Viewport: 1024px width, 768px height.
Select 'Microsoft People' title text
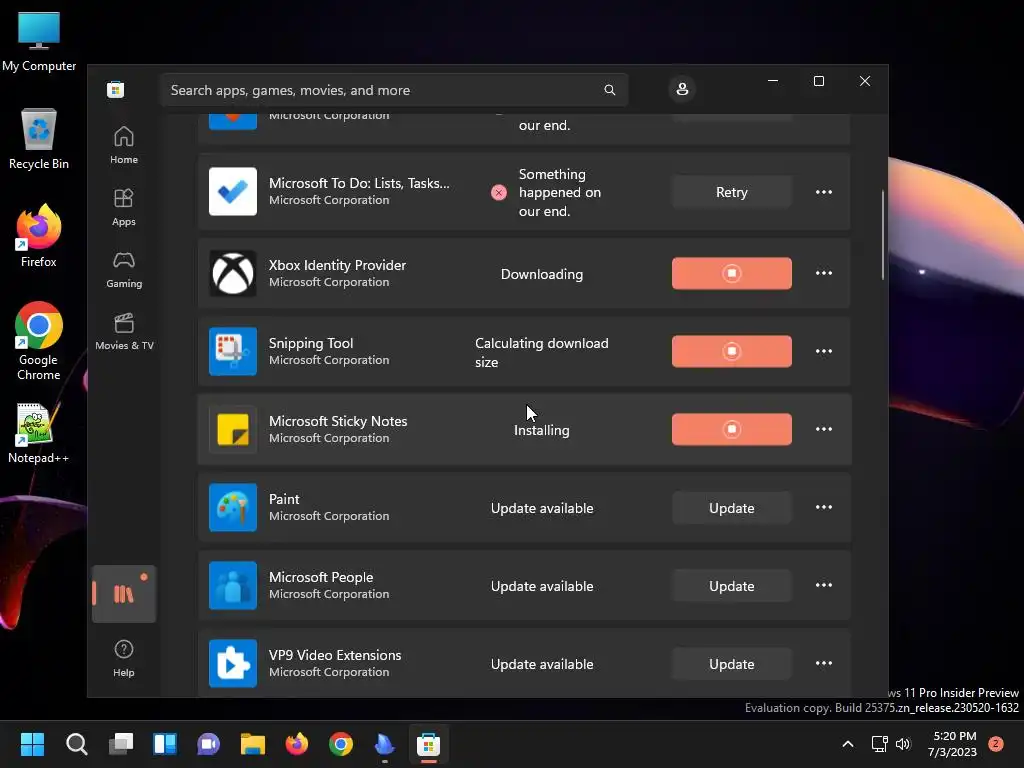click(321, 577)
